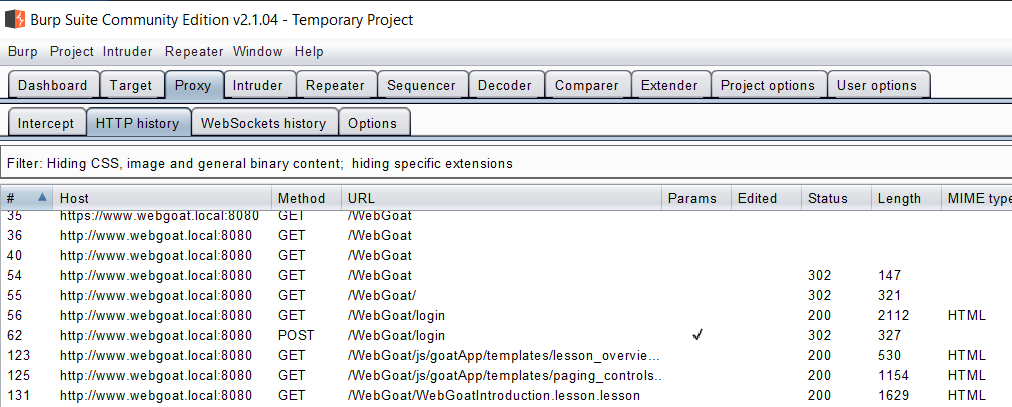This screenshot has width=1012, height=407.
Task: Click the sort arrow in # column
Action: point(42,197)
